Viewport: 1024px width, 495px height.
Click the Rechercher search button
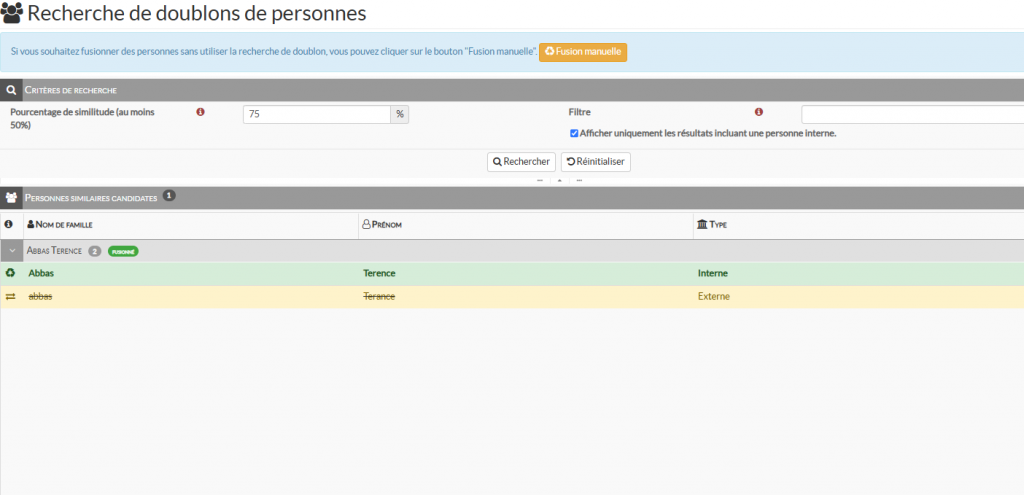coord(521,161)
